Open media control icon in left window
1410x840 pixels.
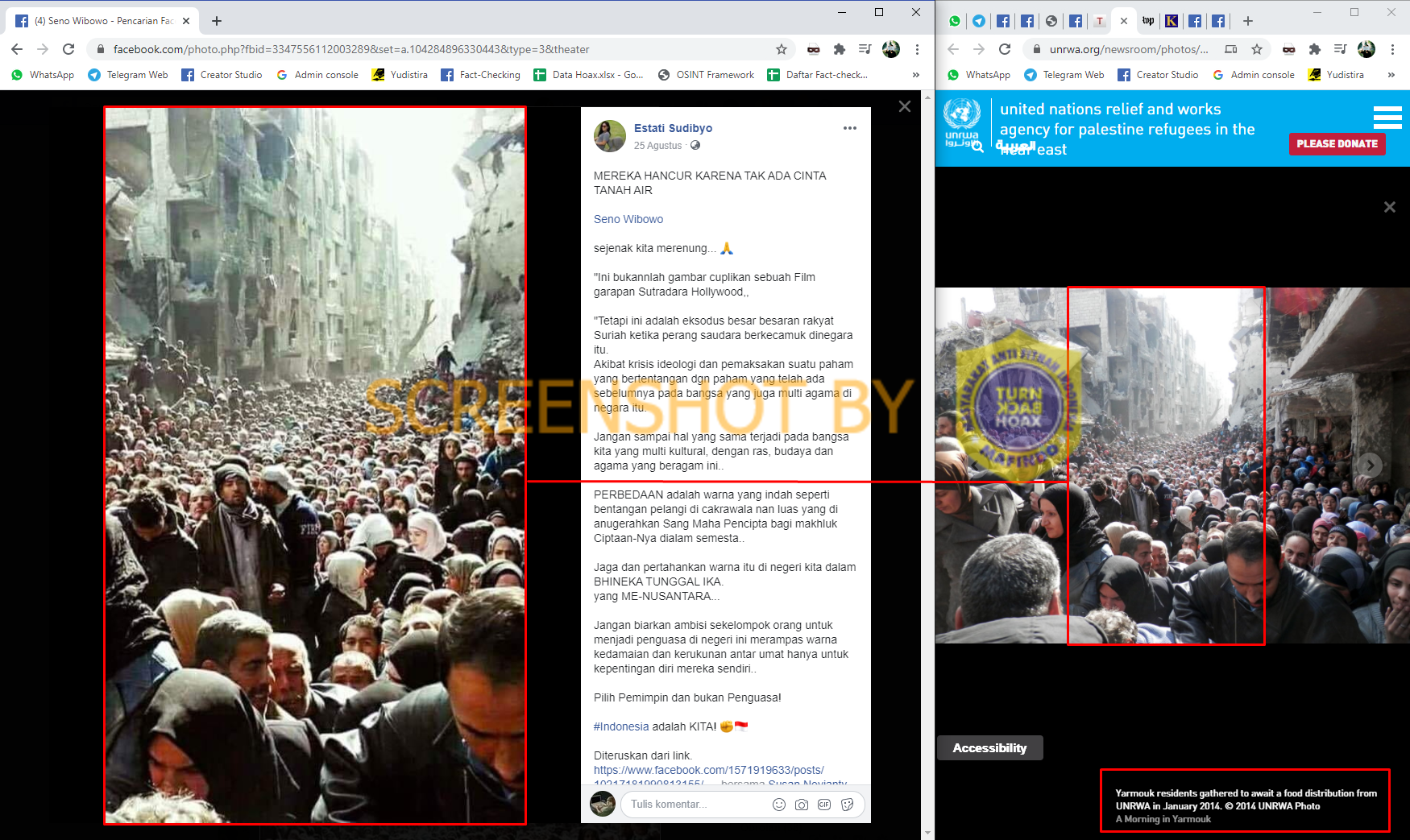pyautogui.click(x=865, y=49)
